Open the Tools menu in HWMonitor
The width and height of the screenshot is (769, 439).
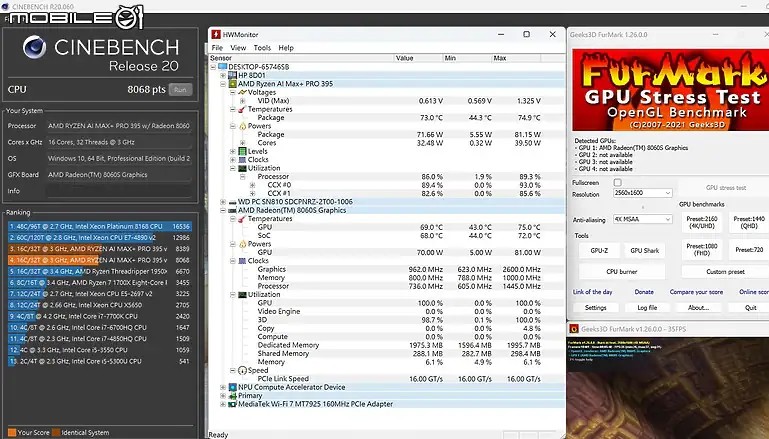click(262, 48)
